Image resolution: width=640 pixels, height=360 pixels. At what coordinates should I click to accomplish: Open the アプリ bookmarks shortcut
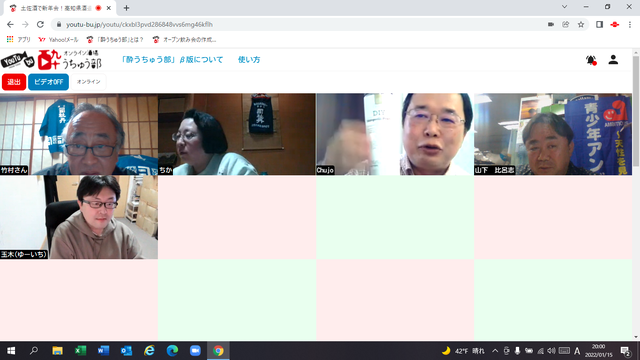pos(19,40)
